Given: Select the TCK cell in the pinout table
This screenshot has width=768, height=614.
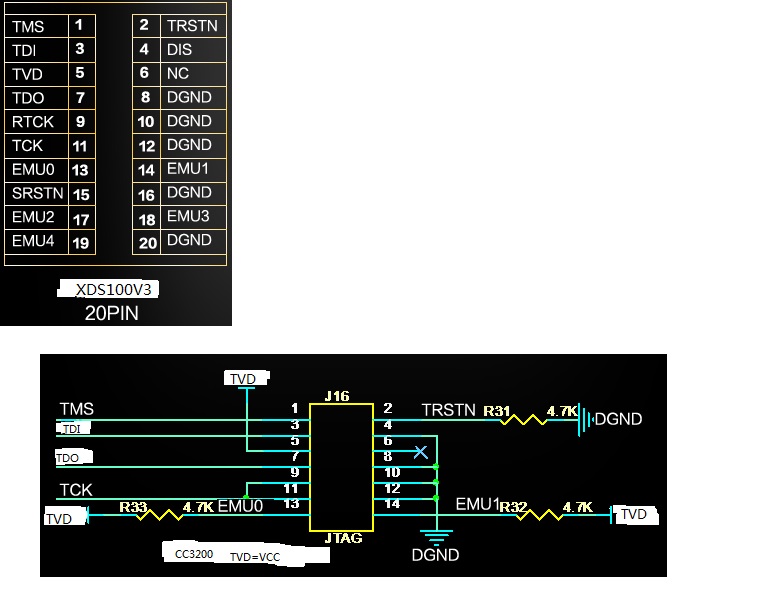Looking at the screenshot, I should click(36, 145).
